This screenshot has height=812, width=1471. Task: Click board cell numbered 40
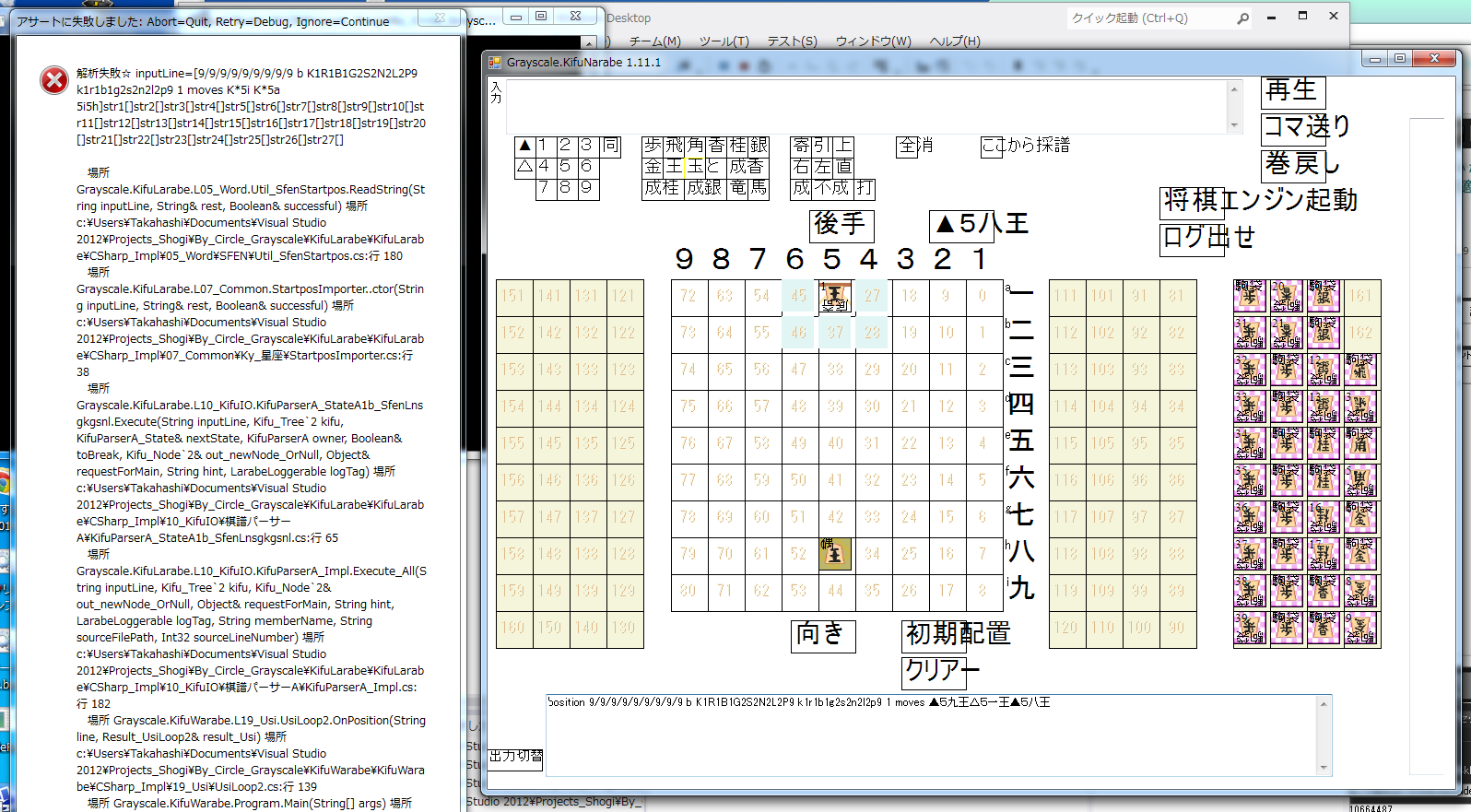835,443
